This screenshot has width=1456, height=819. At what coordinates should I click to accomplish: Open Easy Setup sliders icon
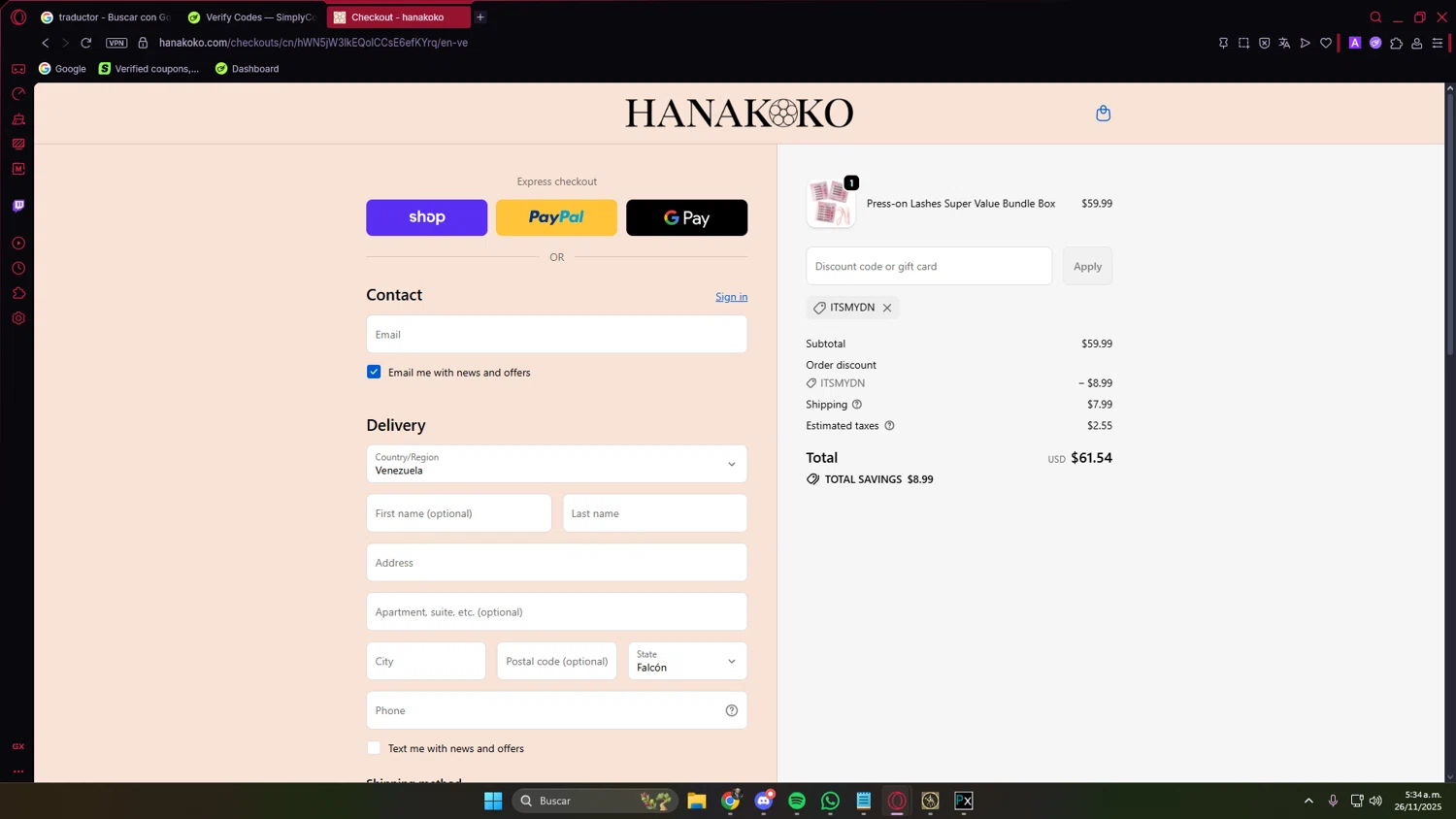(1438, 43)
